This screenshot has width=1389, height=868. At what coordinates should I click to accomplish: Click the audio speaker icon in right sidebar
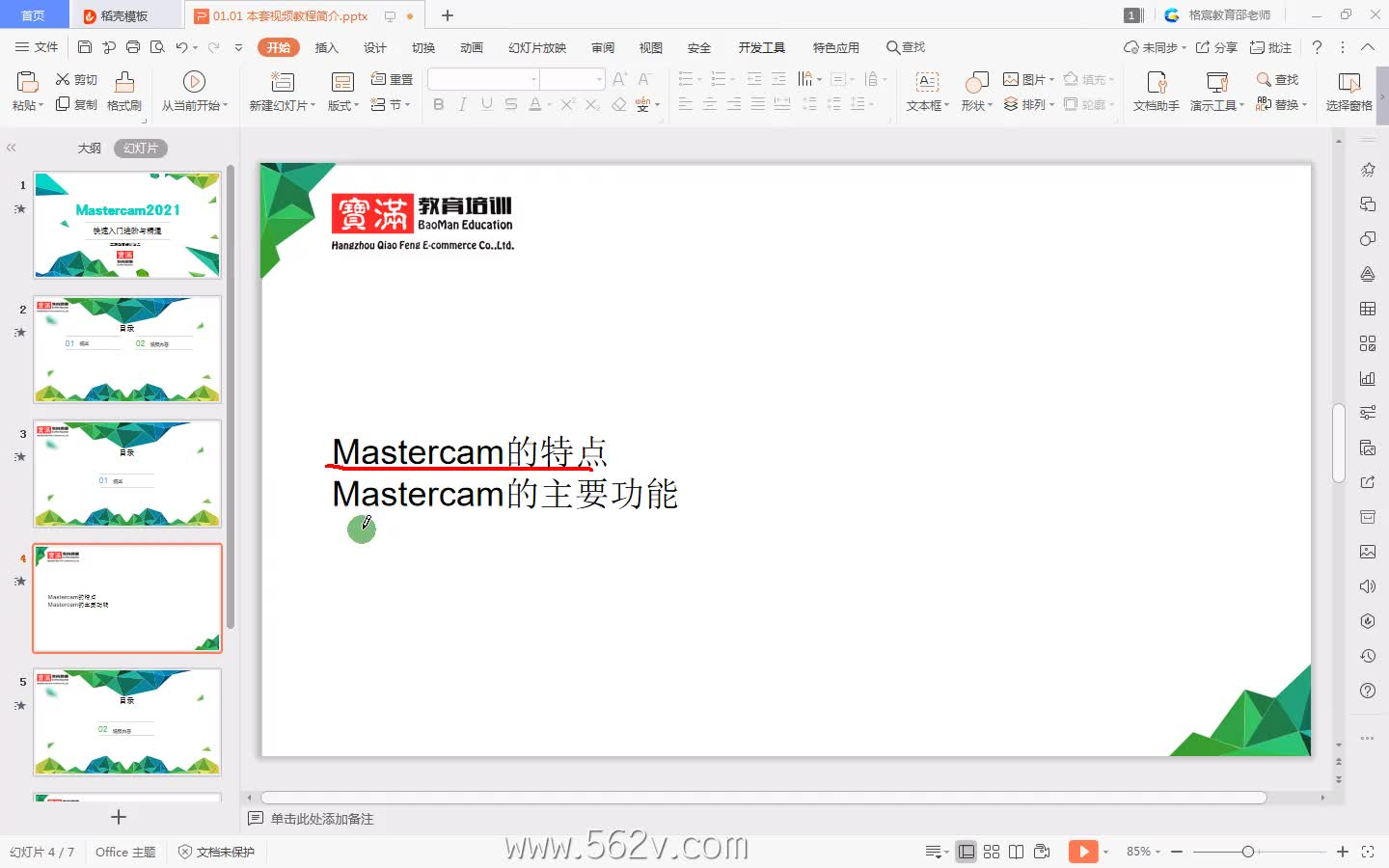tap(1368, 586)
